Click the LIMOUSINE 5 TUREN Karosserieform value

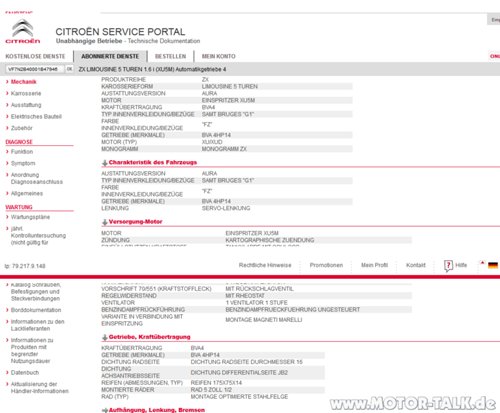pos(230,87)
